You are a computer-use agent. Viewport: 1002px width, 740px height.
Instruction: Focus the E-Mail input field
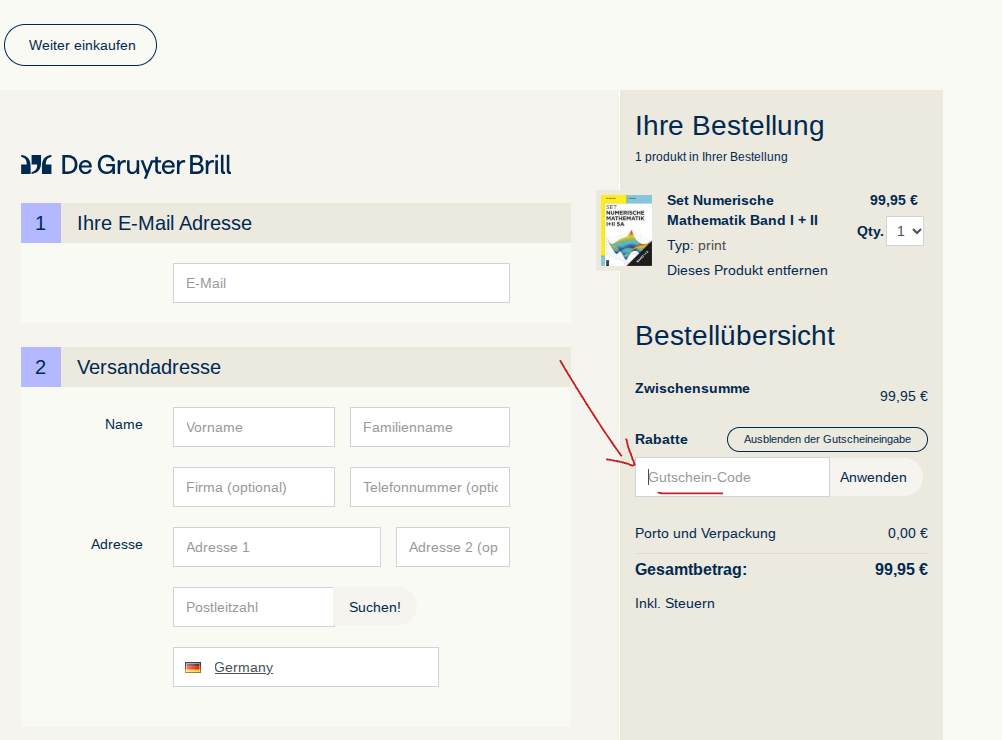[x=341, y=283]
